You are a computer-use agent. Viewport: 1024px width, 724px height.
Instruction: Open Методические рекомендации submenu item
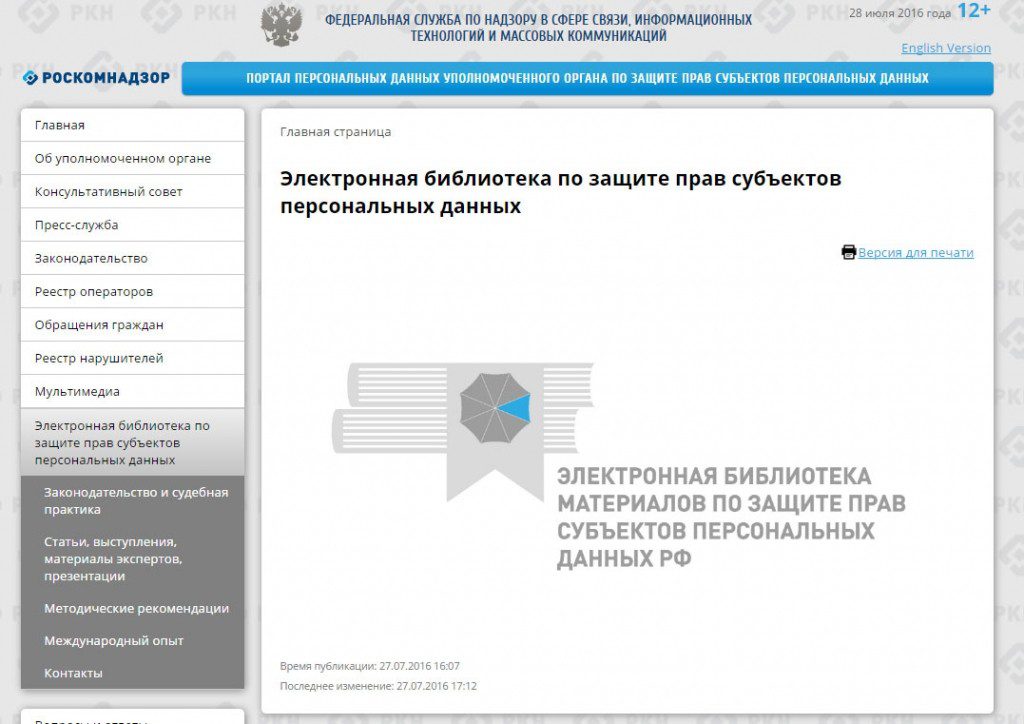[x=136, y=608]
